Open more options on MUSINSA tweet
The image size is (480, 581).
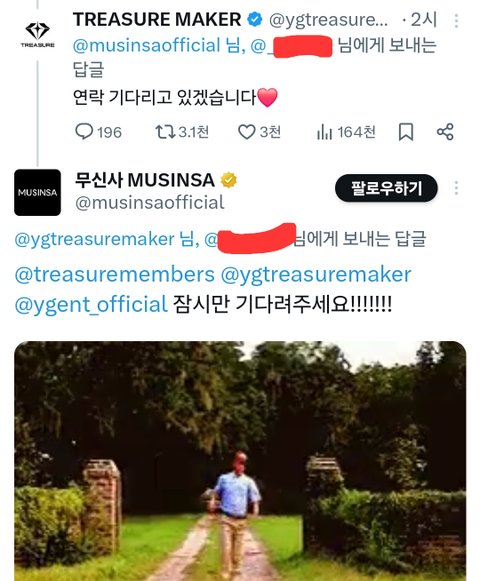pos(456,188)
